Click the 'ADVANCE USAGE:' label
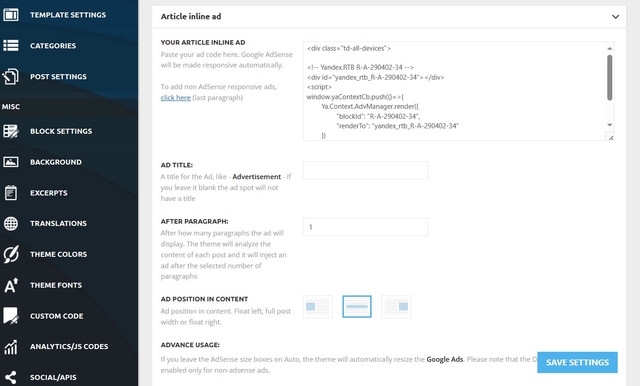 (x=190, y=345)
